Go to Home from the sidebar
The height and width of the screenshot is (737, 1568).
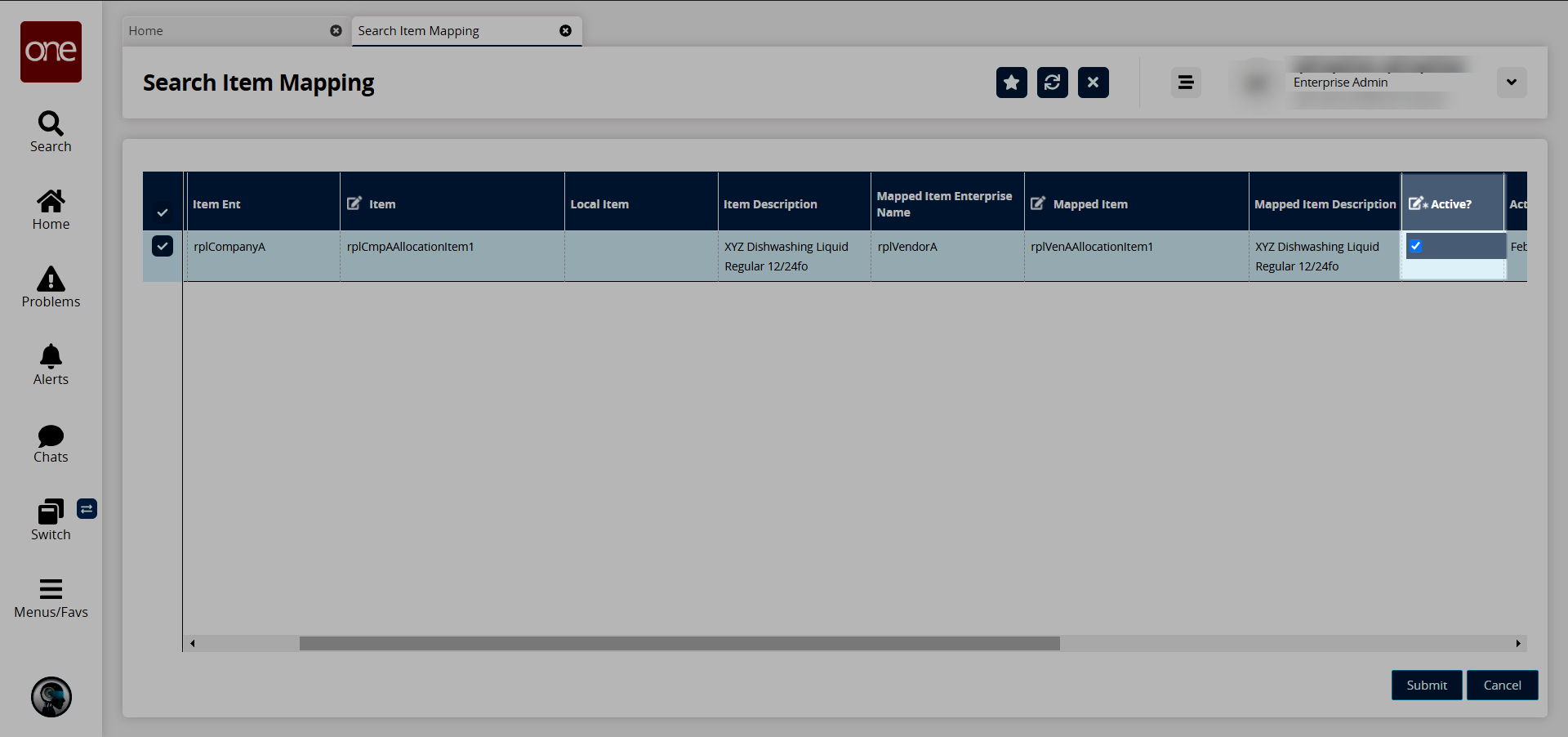(51, 210)
